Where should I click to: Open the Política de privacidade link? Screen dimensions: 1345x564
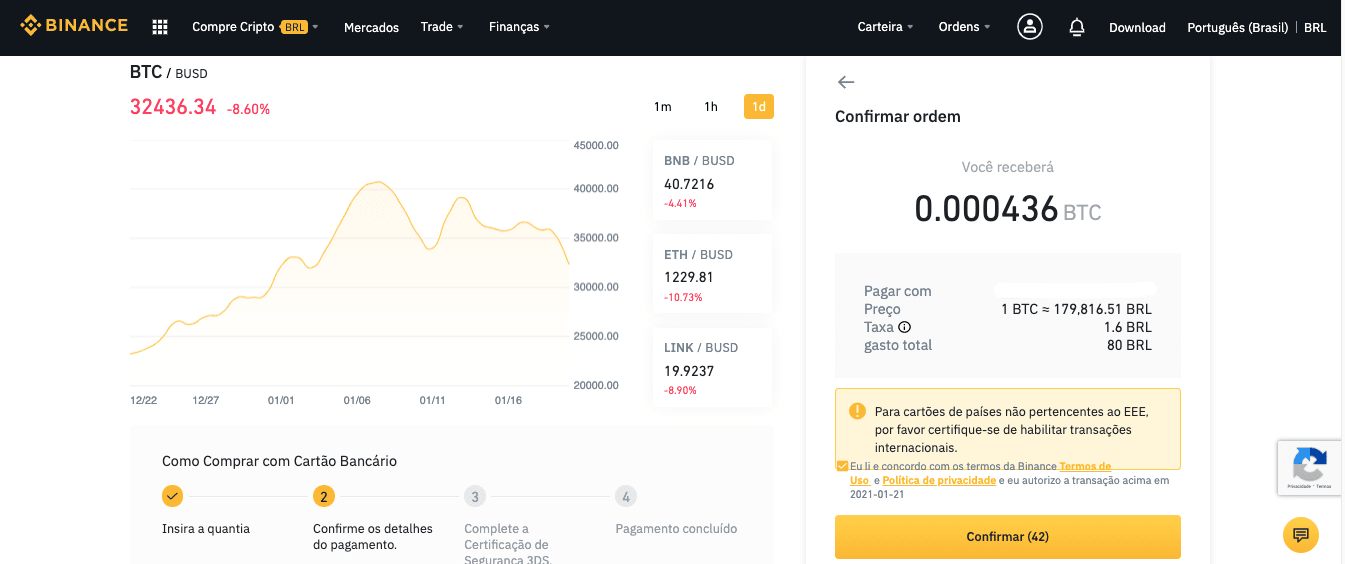coord(939,480)
